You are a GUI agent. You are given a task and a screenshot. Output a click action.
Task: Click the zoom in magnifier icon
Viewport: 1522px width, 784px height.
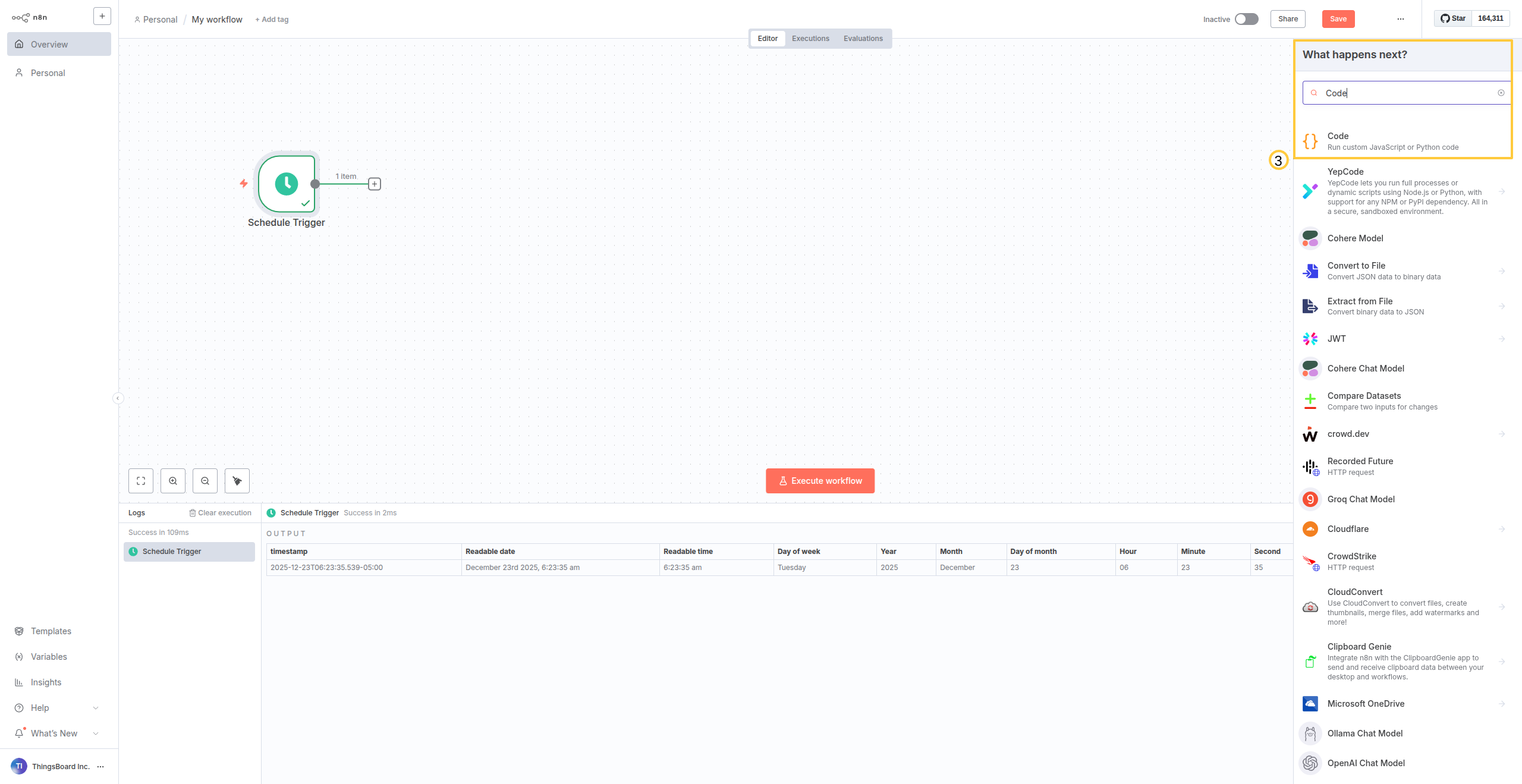point(173,481)
